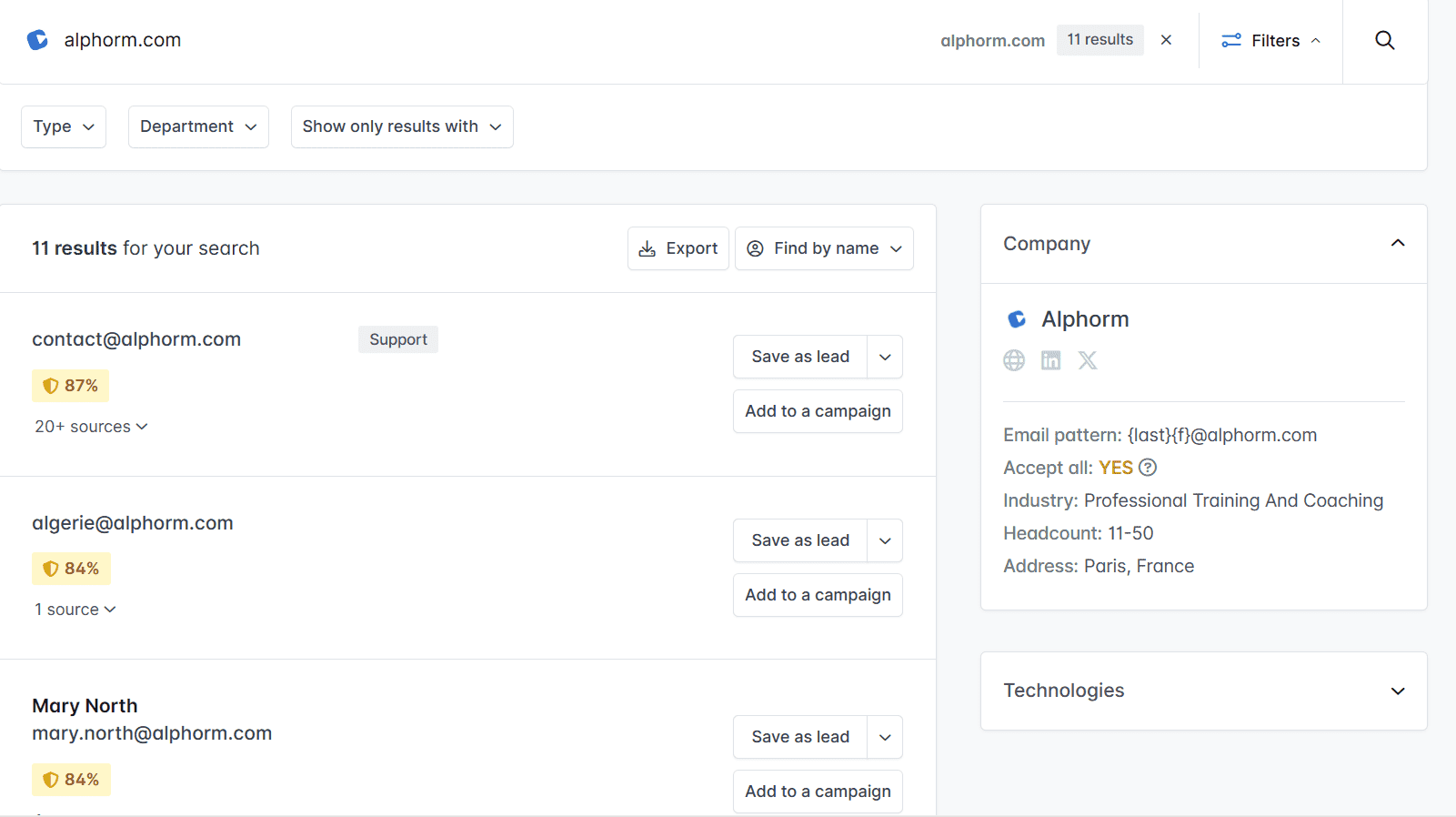Open the Show only results with dropdown
The image size is (1456, 817).
(x=402, y=126)
